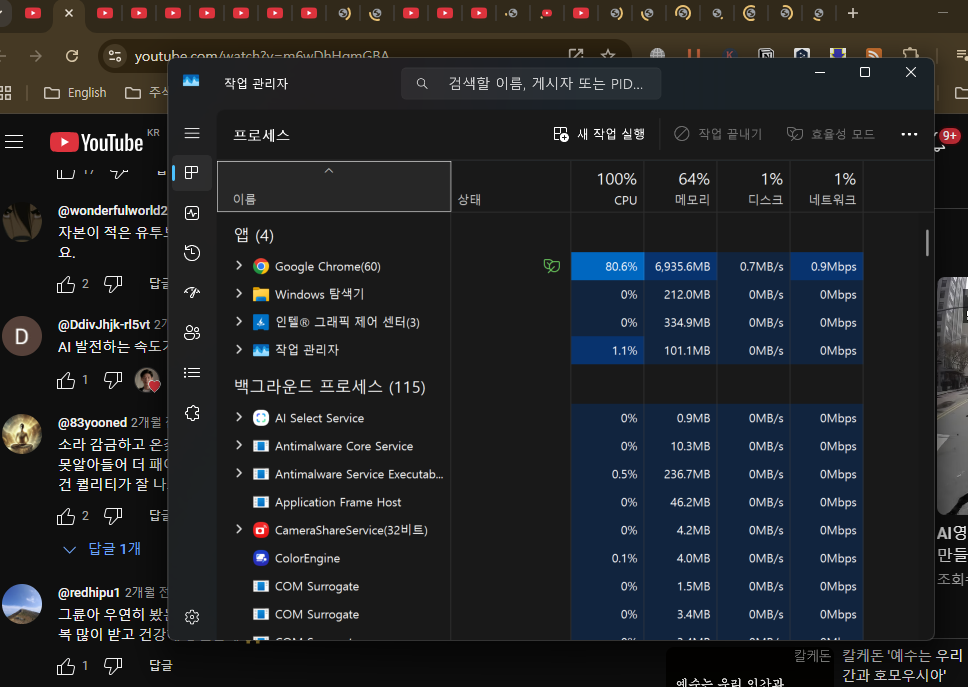Open a new Chrome tab with plus

coord(853,13)
